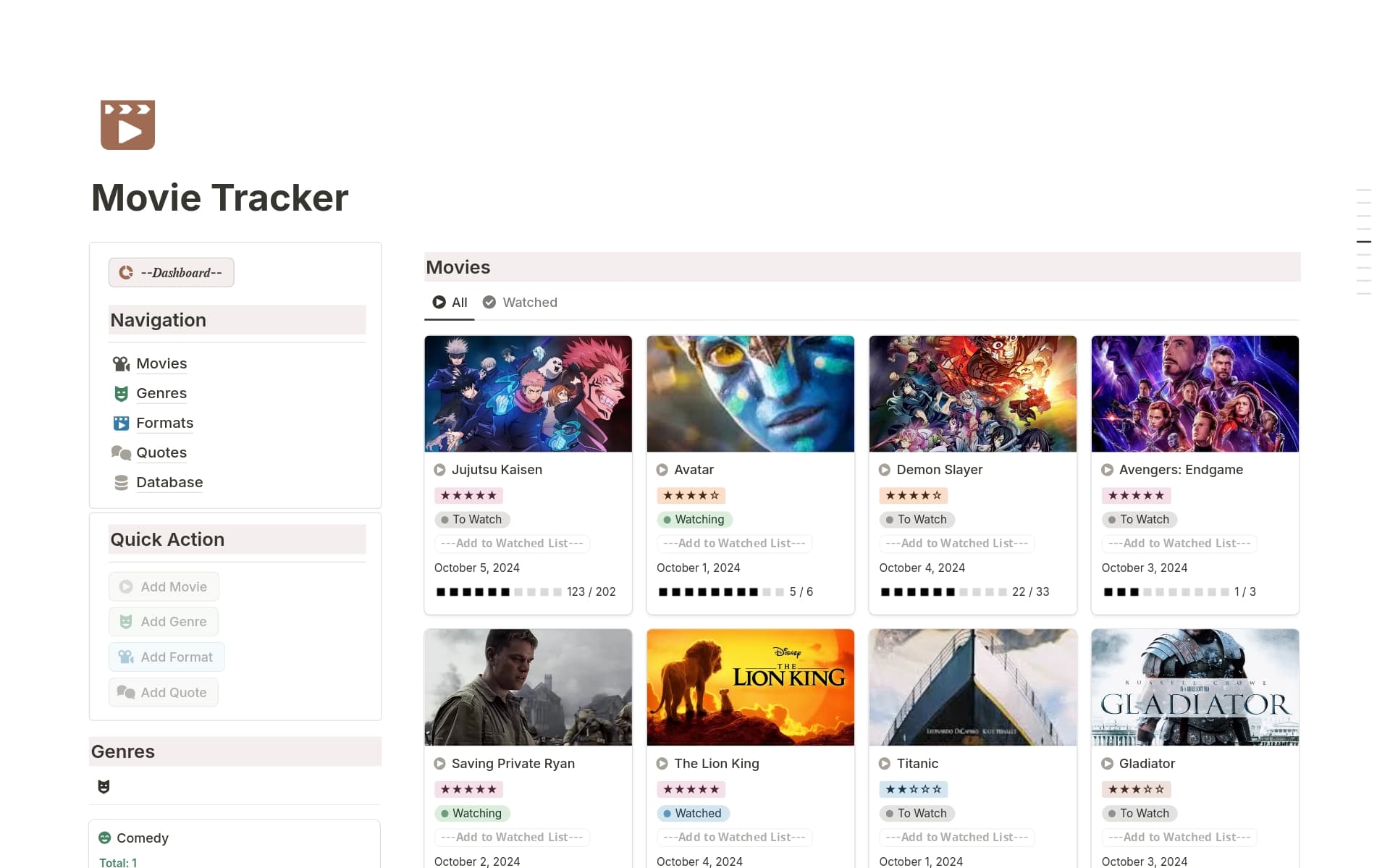Click the Movie Tracker clapperboard page icon
1390x868 pixels.
[127, 124]
